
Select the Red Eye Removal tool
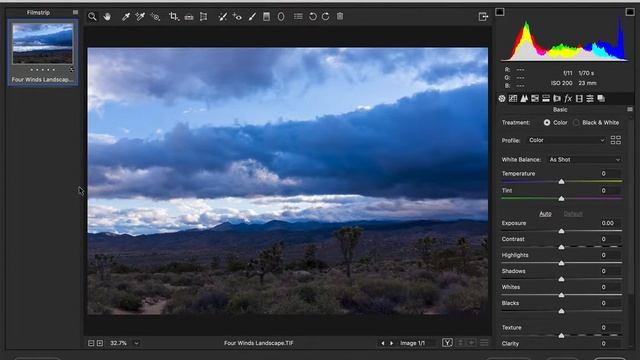point(237,17)
